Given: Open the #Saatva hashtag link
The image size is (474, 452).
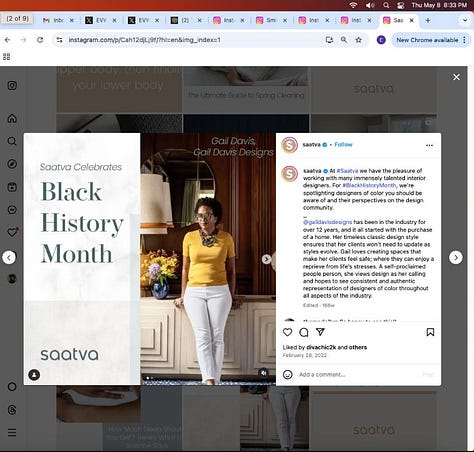Looking at the screenshot, I should 347,171.
